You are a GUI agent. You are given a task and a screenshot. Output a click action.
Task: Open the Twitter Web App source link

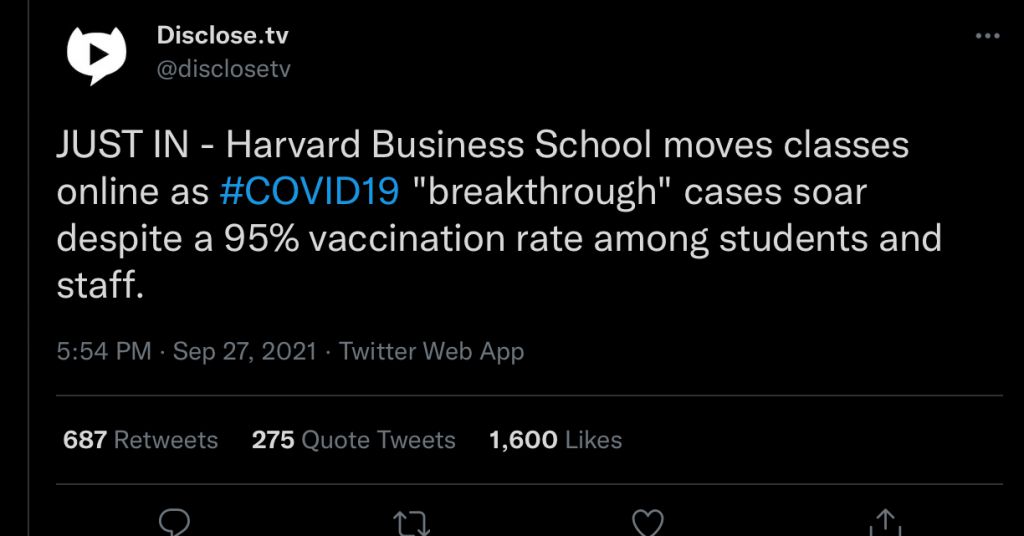coord(431,351)
